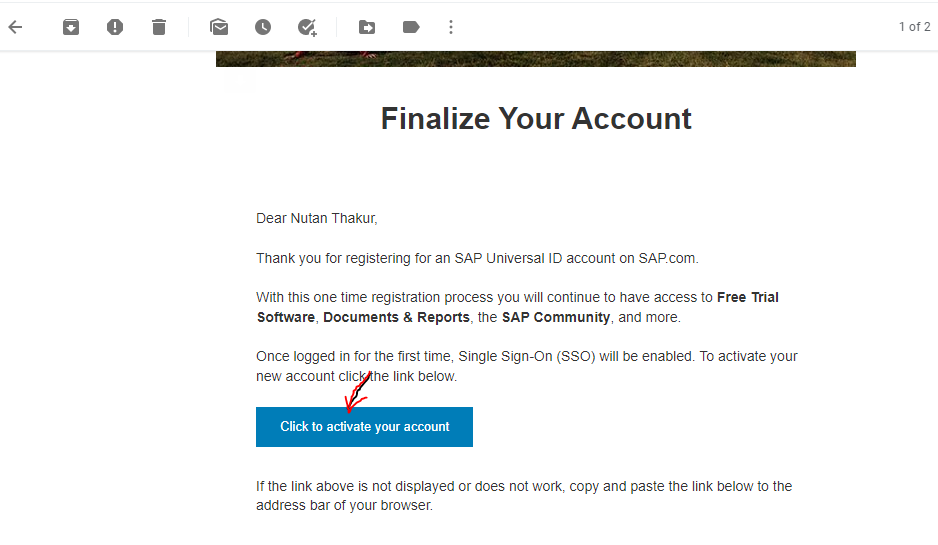
Task: Click to activate your account button
Action: pyautogui.click(x=364, y=427)
